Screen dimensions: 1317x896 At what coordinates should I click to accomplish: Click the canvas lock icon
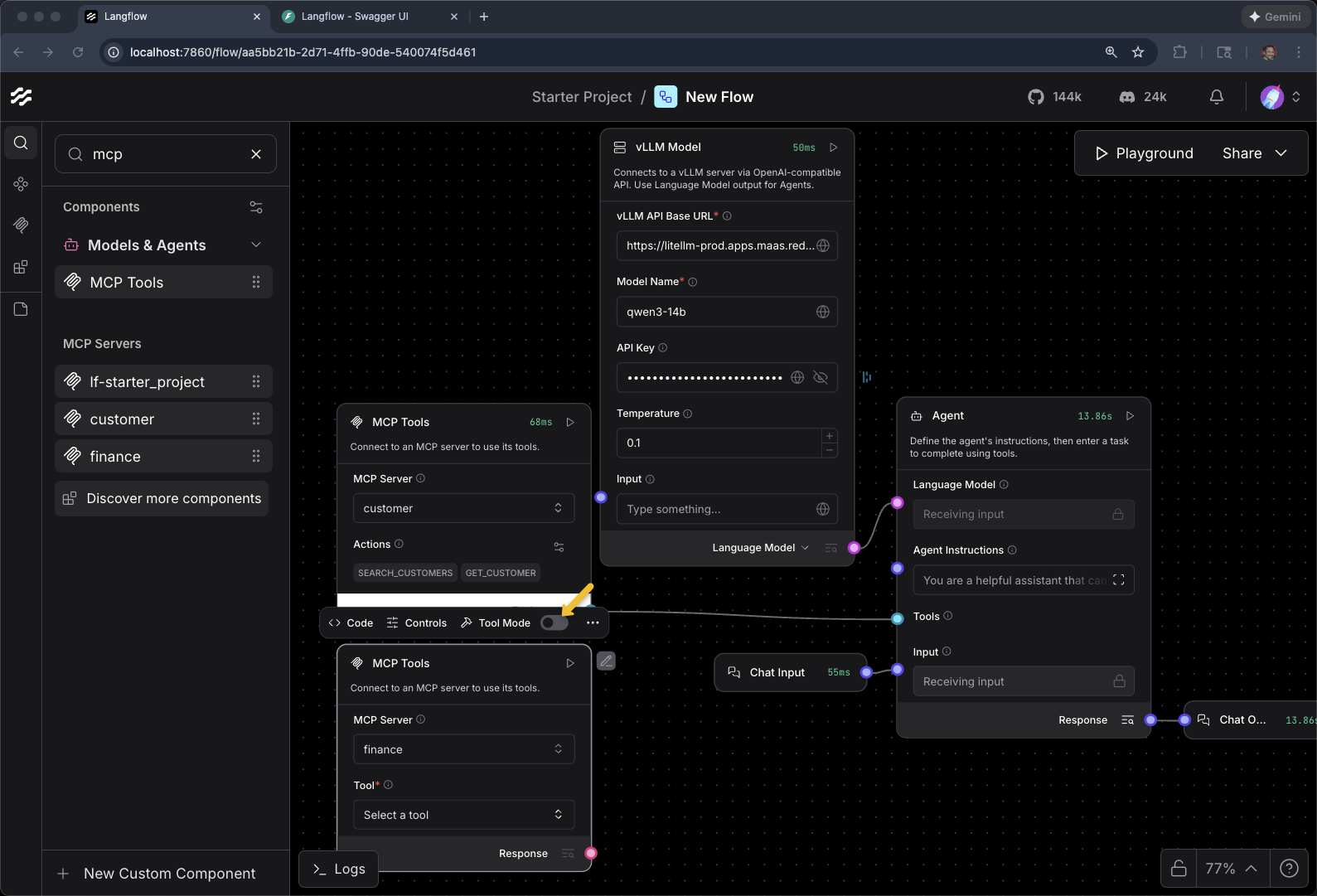coord(1178,869)
